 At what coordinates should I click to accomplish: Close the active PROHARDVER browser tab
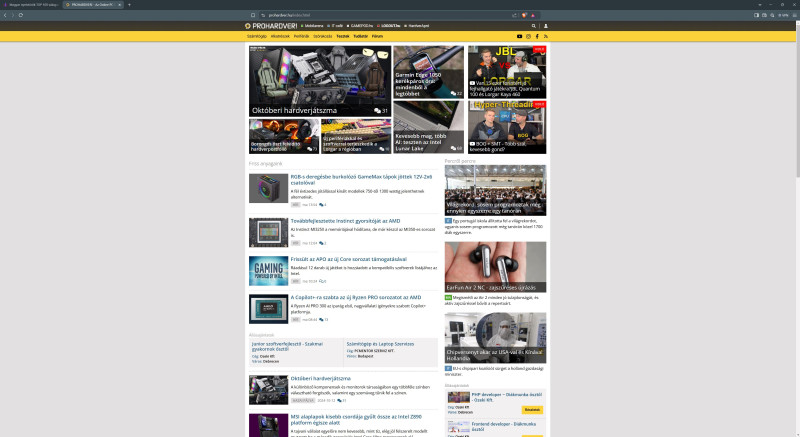pos(119,5)
